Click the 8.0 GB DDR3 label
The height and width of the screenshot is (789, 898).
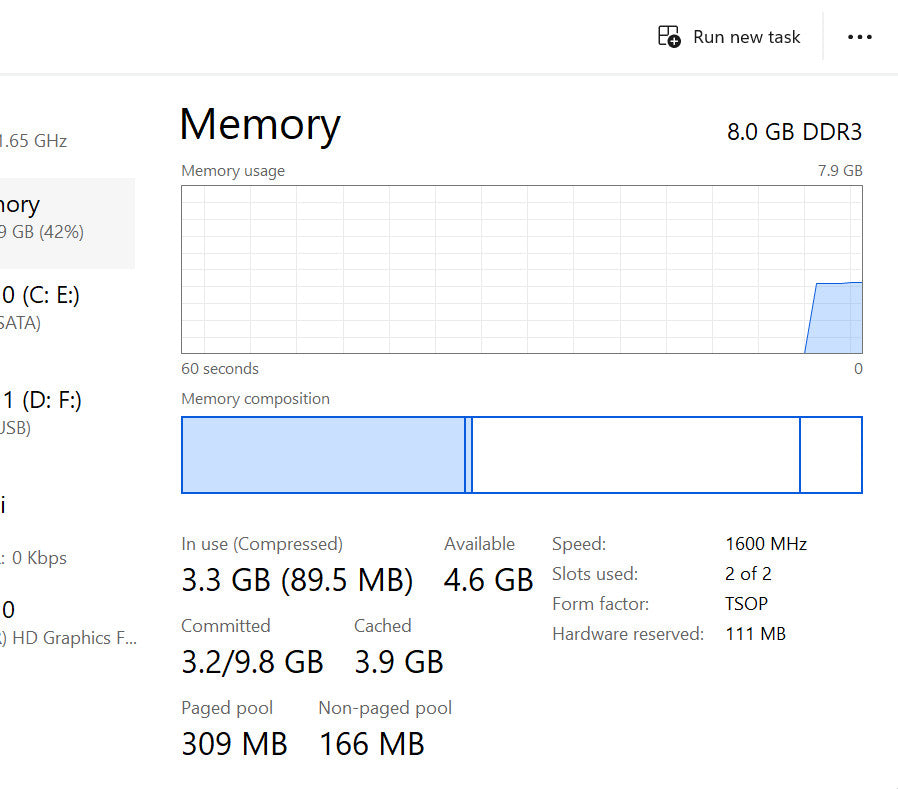tap(794, 132)
